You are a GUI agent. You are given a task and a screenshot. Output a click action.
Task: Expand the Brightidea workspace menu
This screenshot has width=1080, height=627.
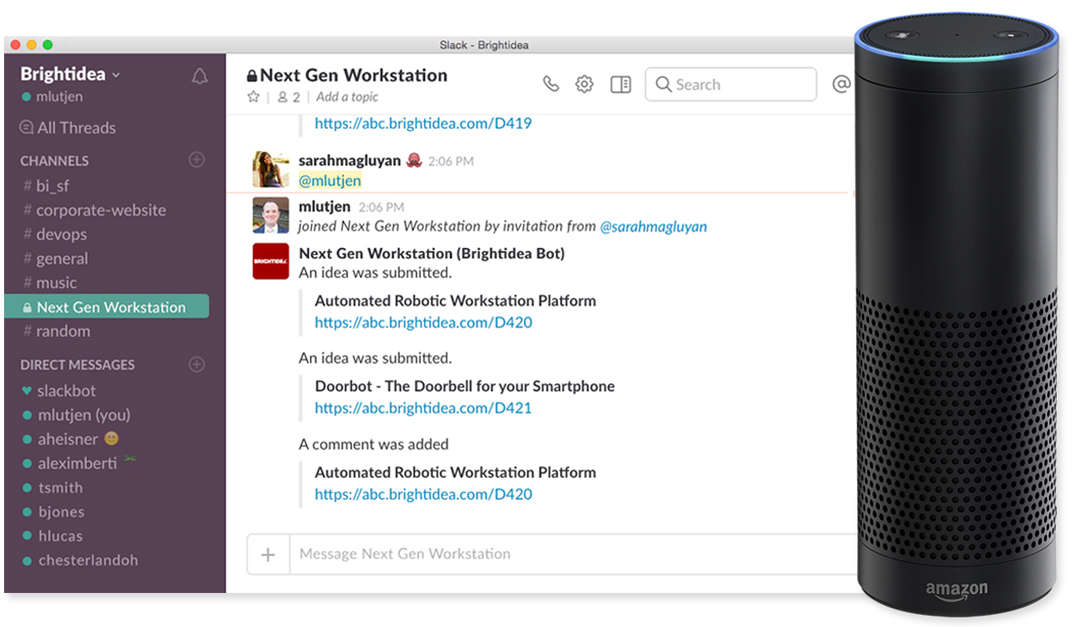coord(70,74)
